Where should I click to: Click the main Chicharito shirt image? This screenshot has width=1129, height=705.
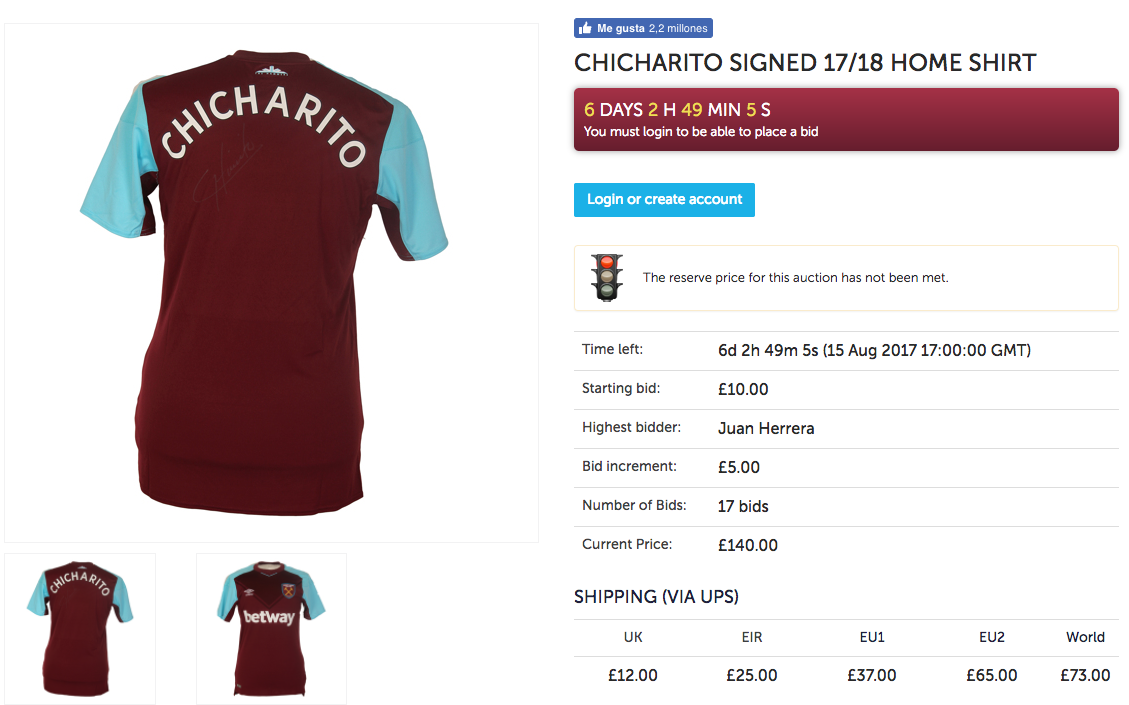[x=270, y=282]
